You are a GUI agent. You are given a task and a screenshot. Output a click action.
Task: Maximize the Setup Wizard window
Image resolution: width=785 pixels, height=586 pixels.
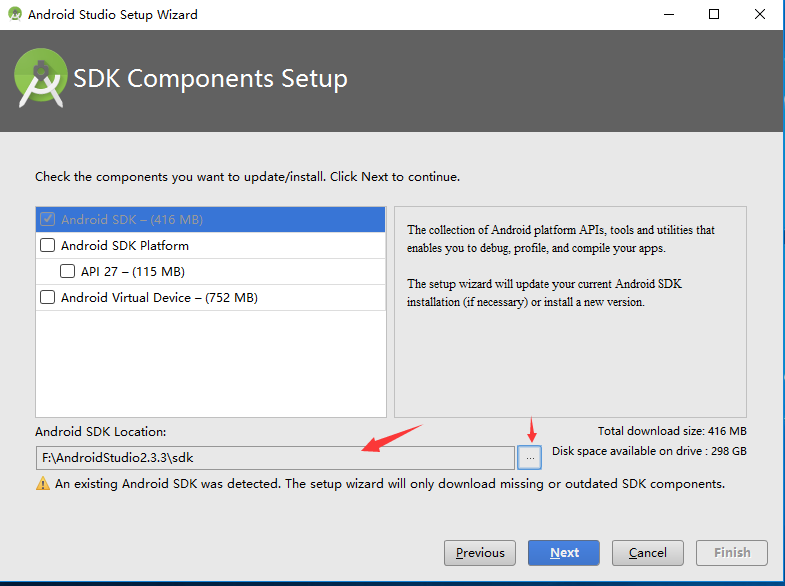coord(714,14)
